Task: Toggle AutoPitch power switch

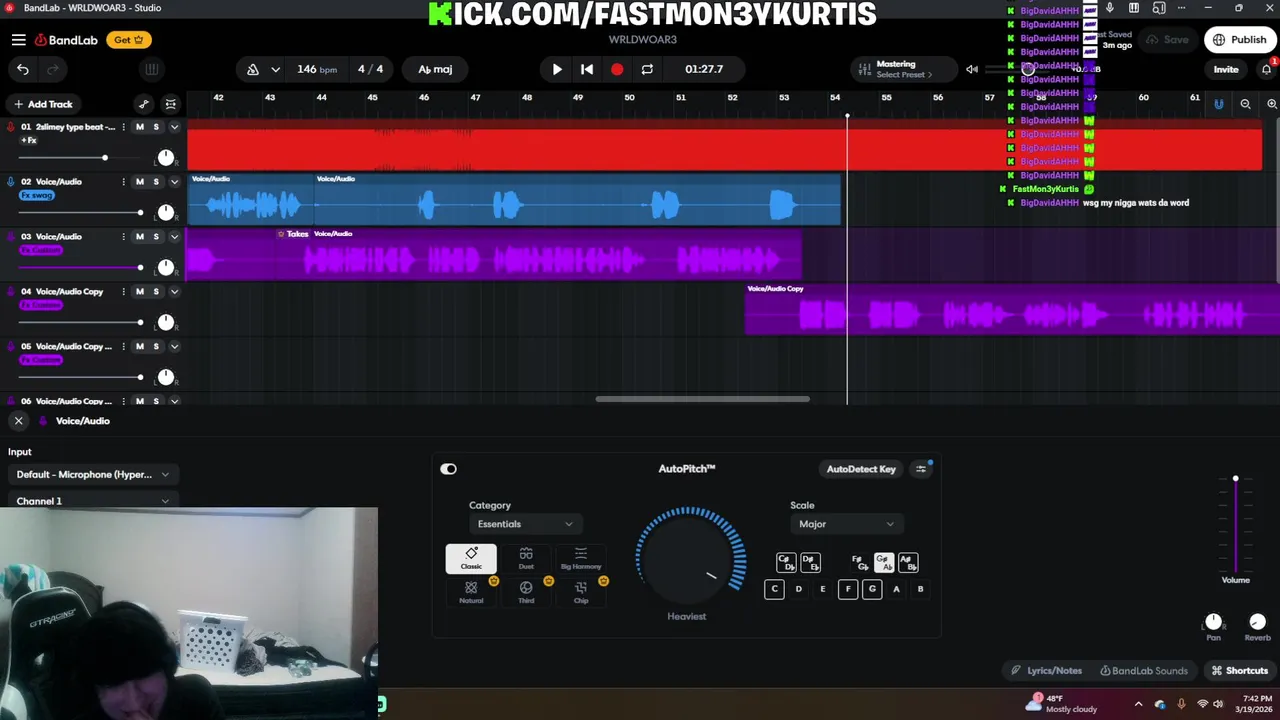Action: [x=448, y=469]
